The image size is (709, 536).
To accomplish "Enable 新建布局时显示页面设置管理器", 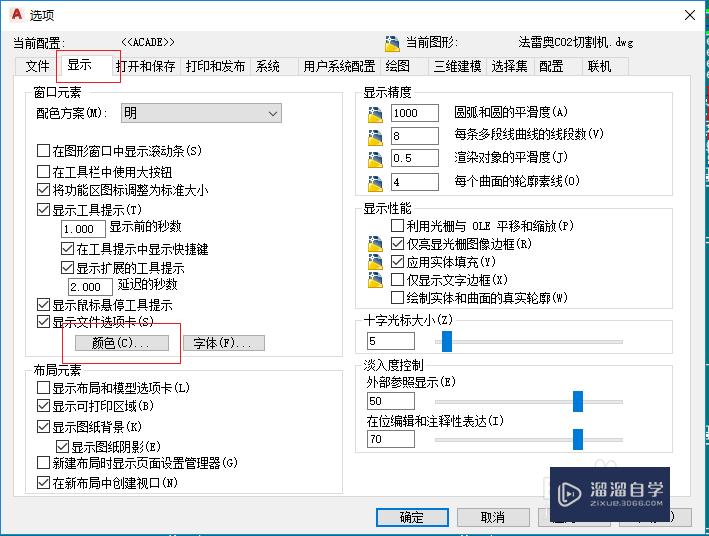I will (43, 463).
